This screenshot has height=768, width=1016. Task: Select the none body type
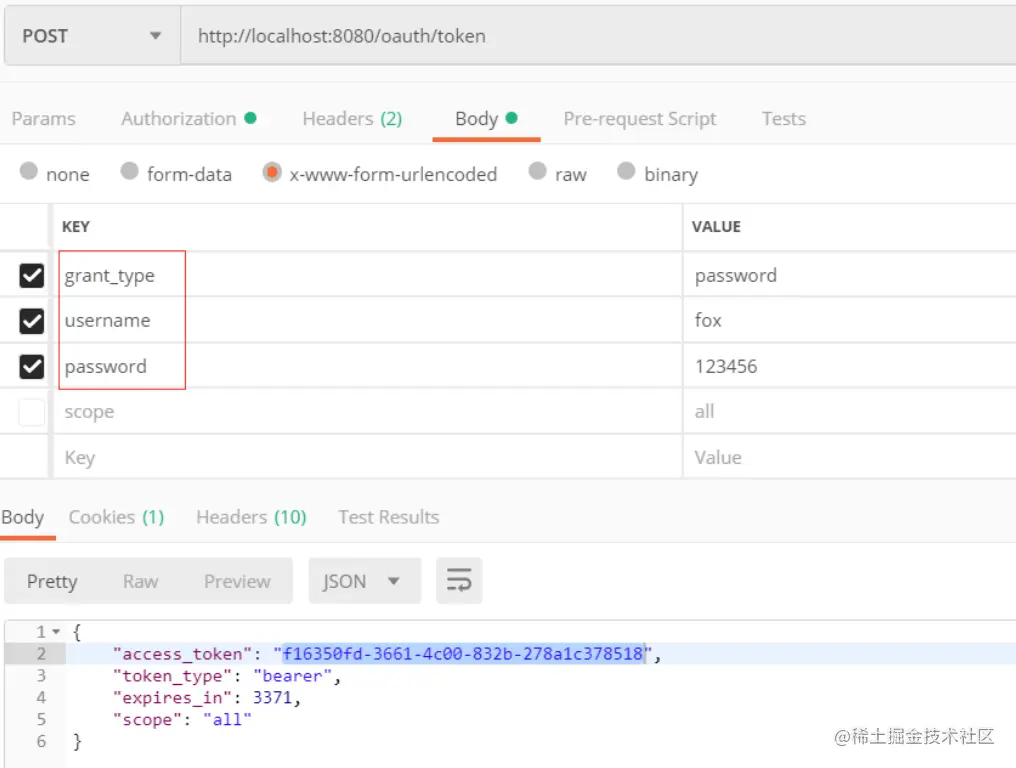coord(29,171)
